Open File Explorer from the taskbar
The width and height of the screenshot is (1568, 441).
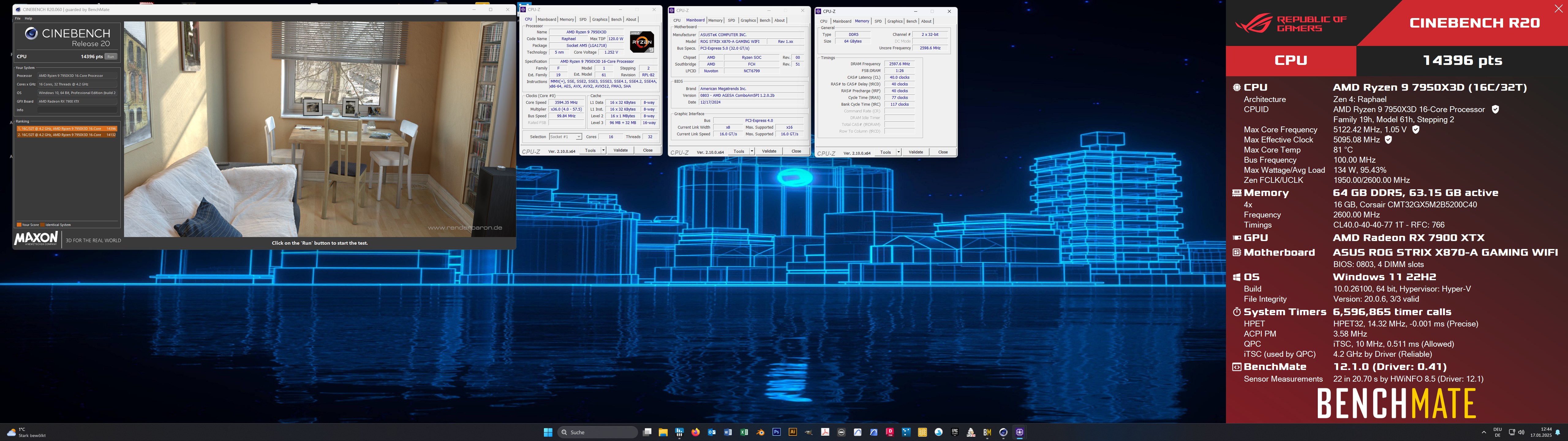[663, 432]
